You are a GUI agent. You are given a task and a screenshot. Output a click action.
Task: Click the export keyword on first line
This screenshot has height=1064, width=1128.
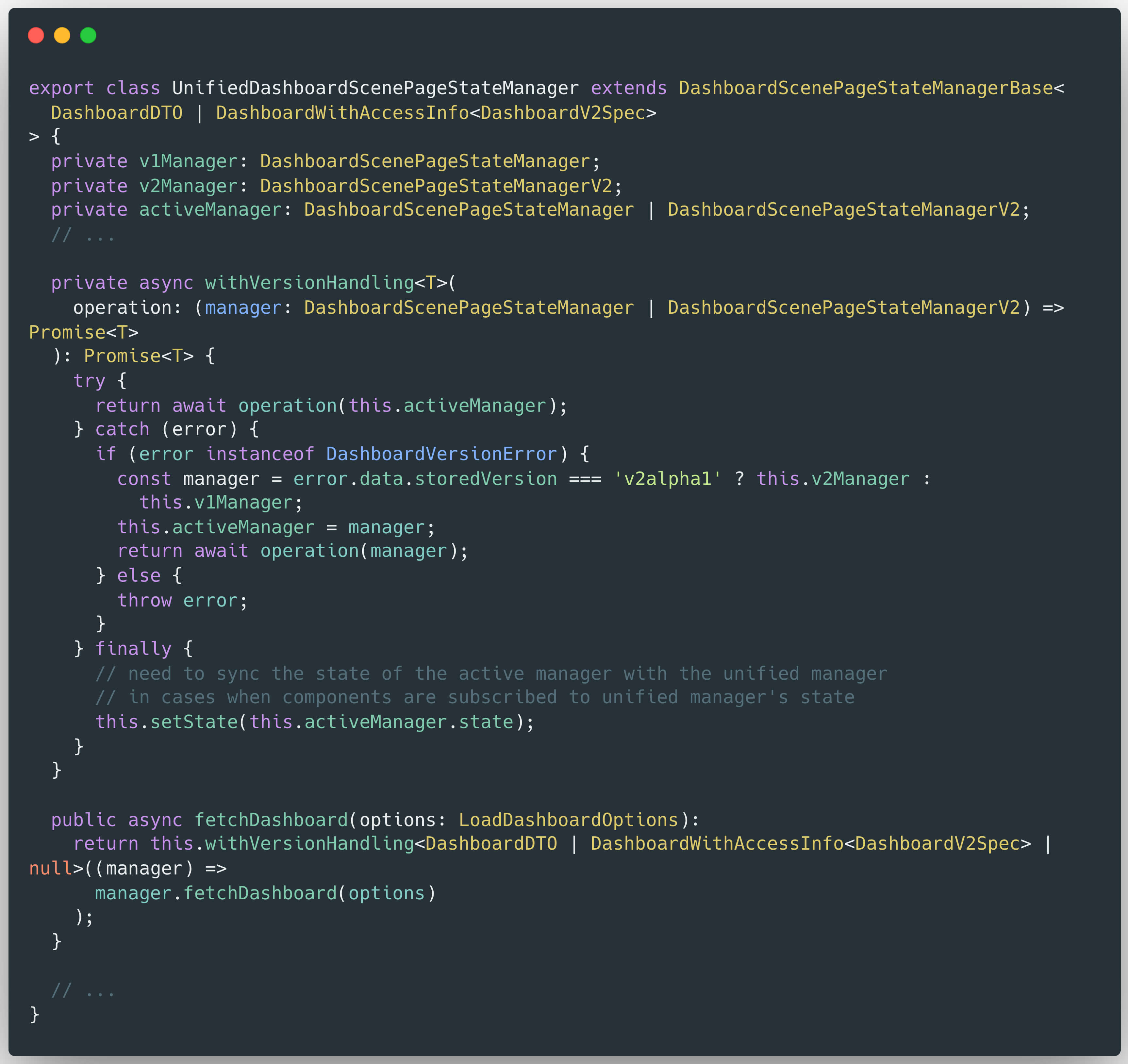61,87
